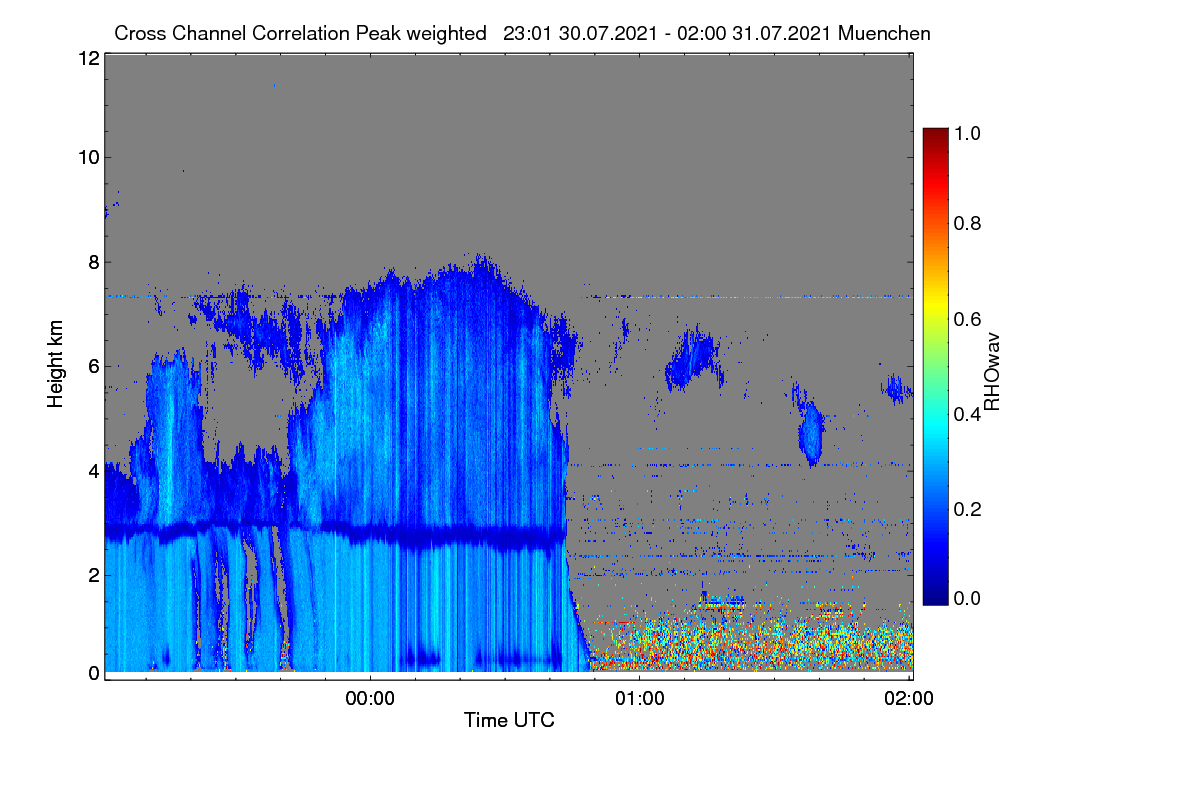Click the plot title text
This screenshot has width=1200, height=800.
tap(522, 33)
